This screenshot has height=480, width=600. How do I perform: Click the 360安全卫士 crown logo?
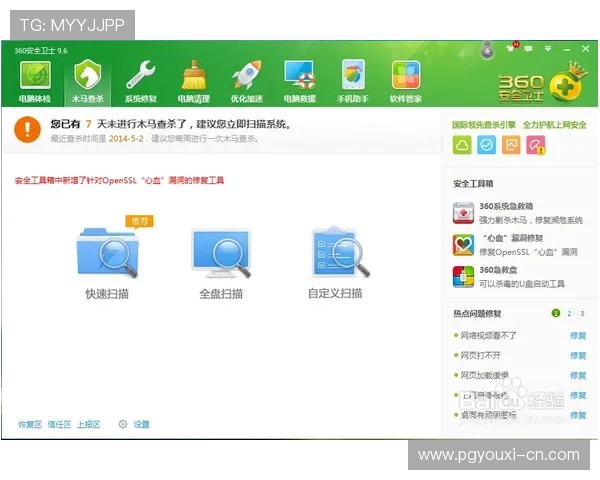543,84
